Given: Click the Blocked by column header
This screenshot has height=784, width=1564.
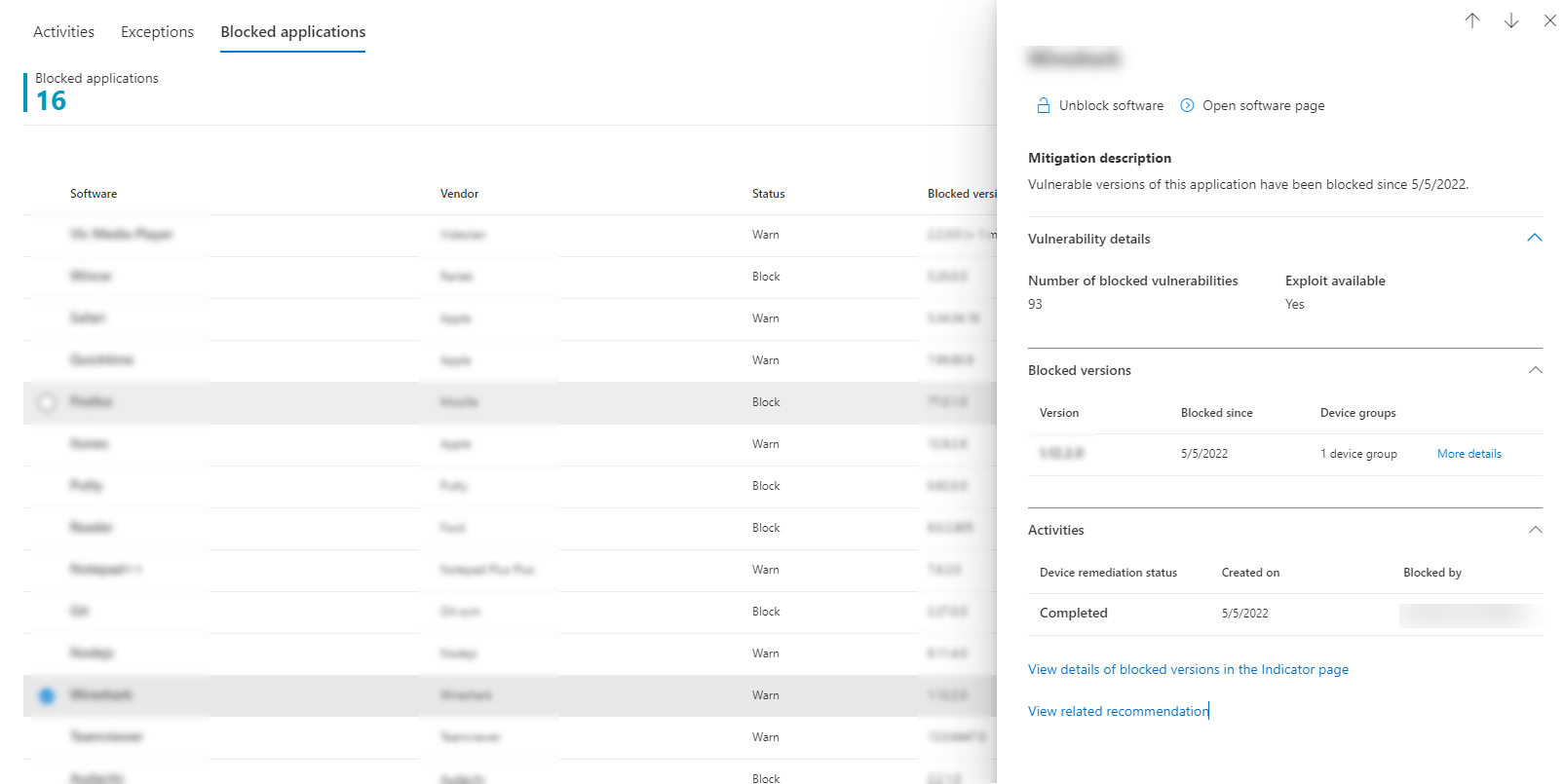Looking at the screenshot, I should click(x=1431, y=573).
